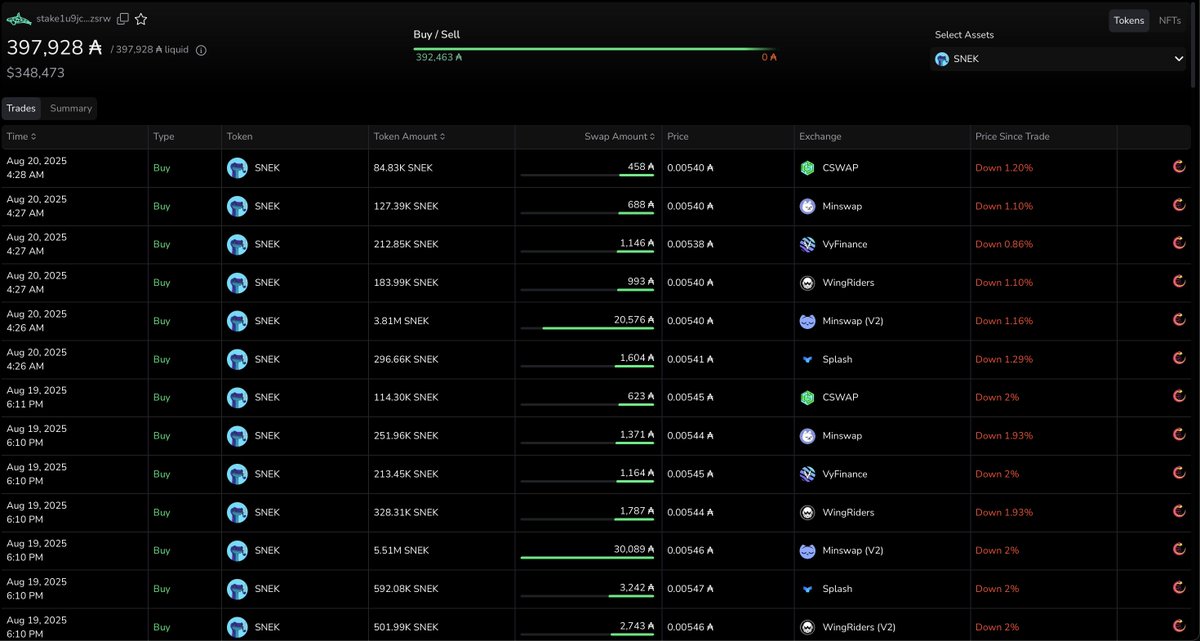The height and width of the screenshot is (641, 1200).
Task: Click the 0 ₳ sell total
Action: click(x=769, y=58)
